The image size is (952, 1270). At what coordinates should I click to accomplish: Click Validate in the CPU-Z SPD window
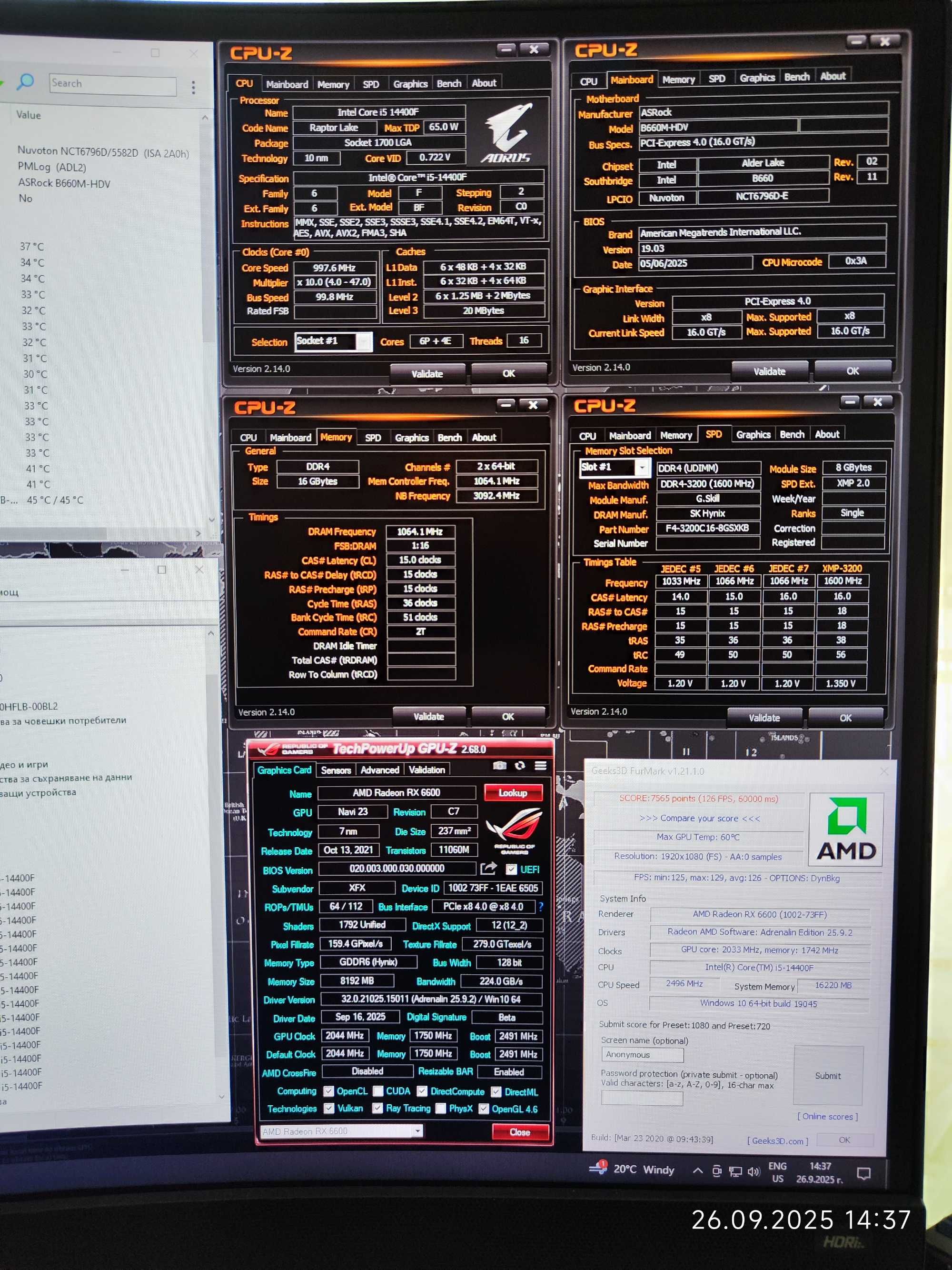(764, 718)
